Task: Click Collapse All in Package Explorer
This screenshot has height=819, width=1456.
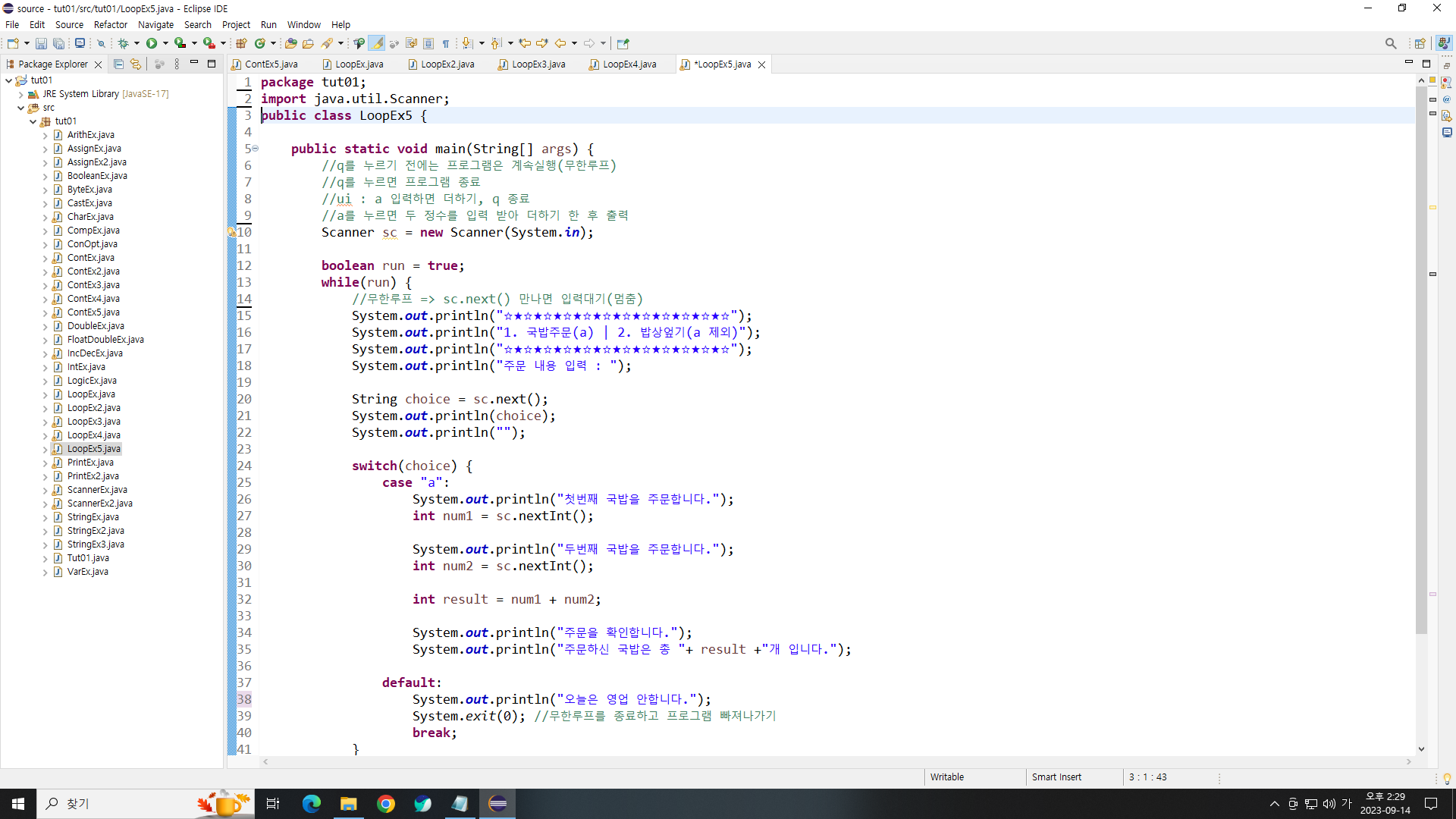Action: point(118,64)
